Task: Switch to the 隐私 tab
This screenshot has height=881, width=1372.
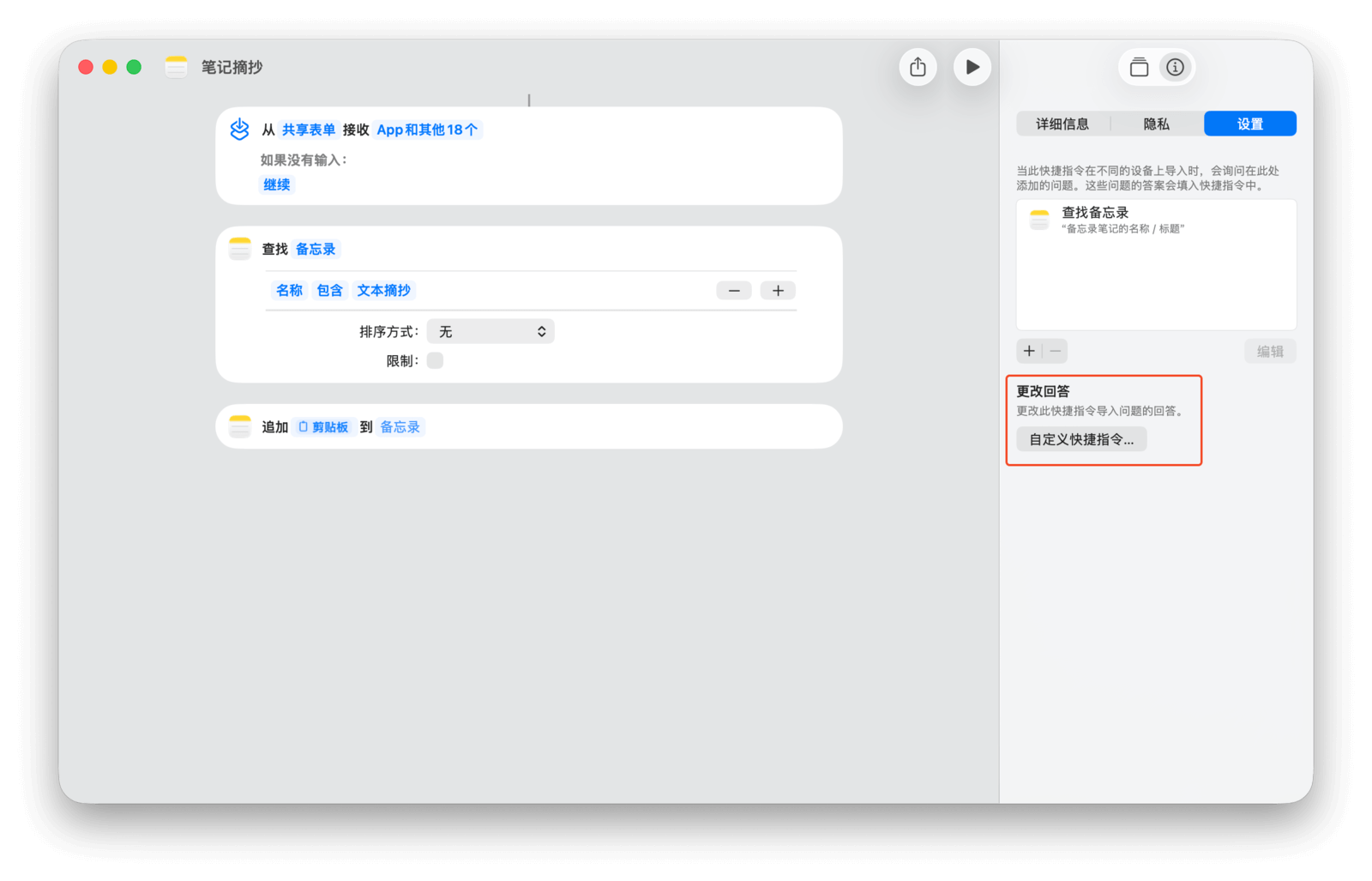Action: coord(1156,124)
